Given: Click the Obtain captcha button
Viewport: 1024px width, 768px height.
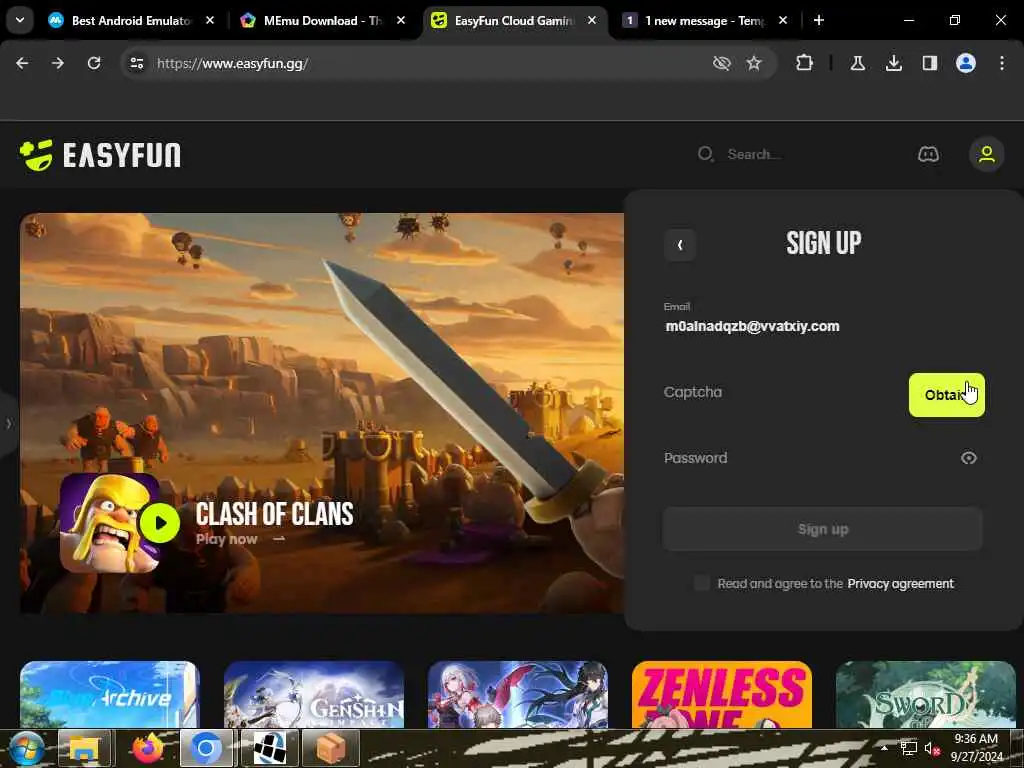Looking at the screenshot, I should (946, 394).
